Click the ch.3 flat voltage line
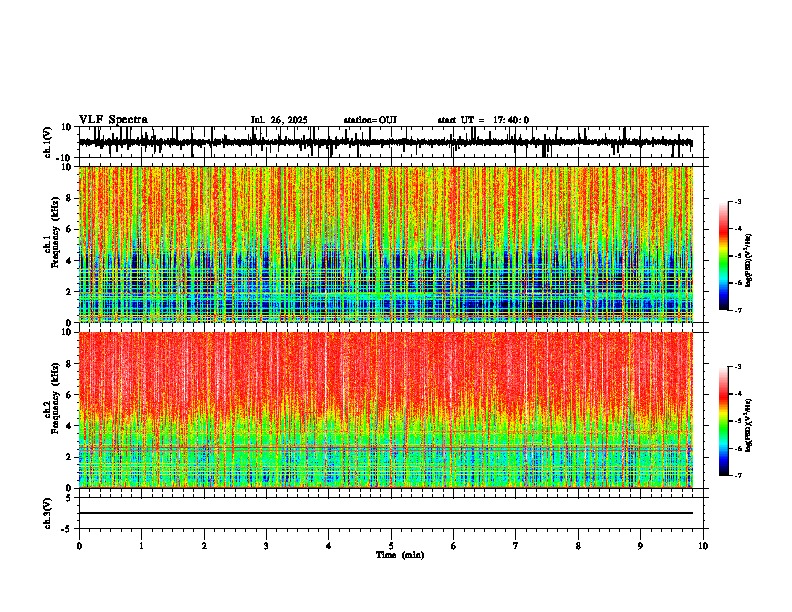 [386, 513]
